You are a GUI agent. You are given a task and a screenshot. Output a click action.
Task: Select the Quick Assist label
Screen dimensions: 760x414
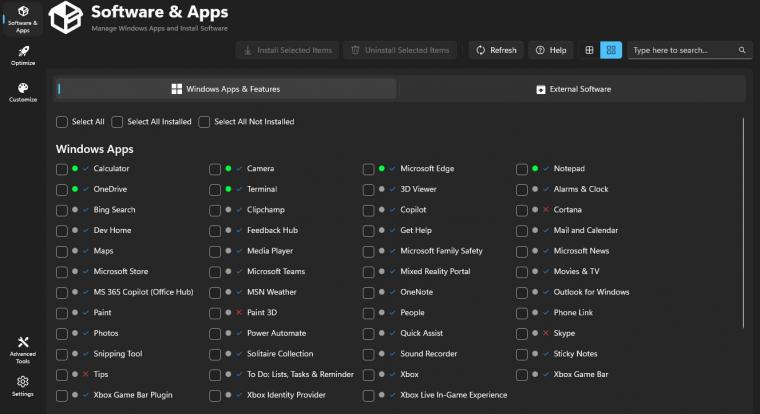[x=422, y=333]
